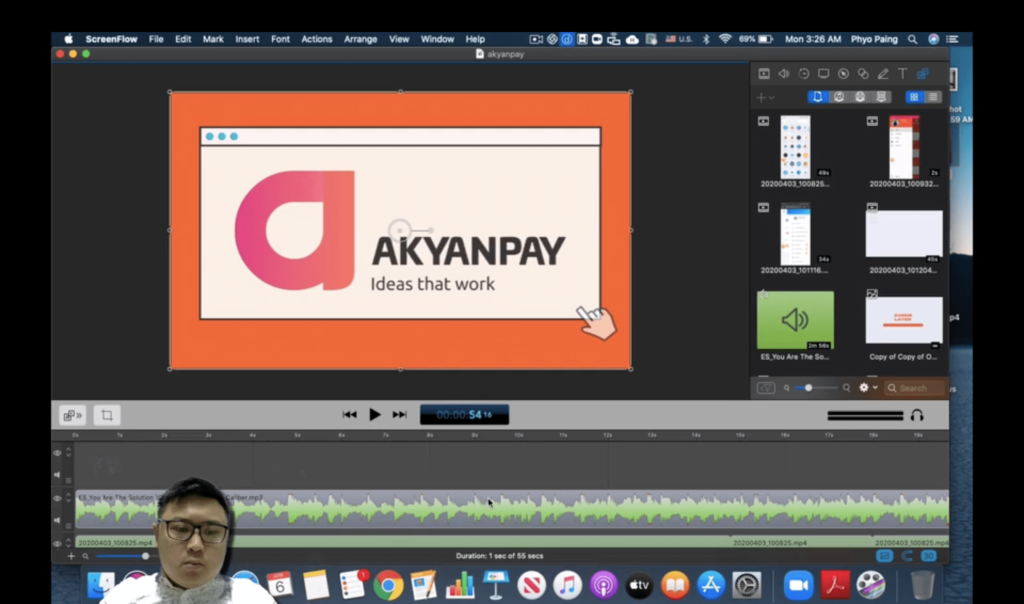Expand the top empty track height stepper
1024x604 pixels.
(x=69, y=453)
